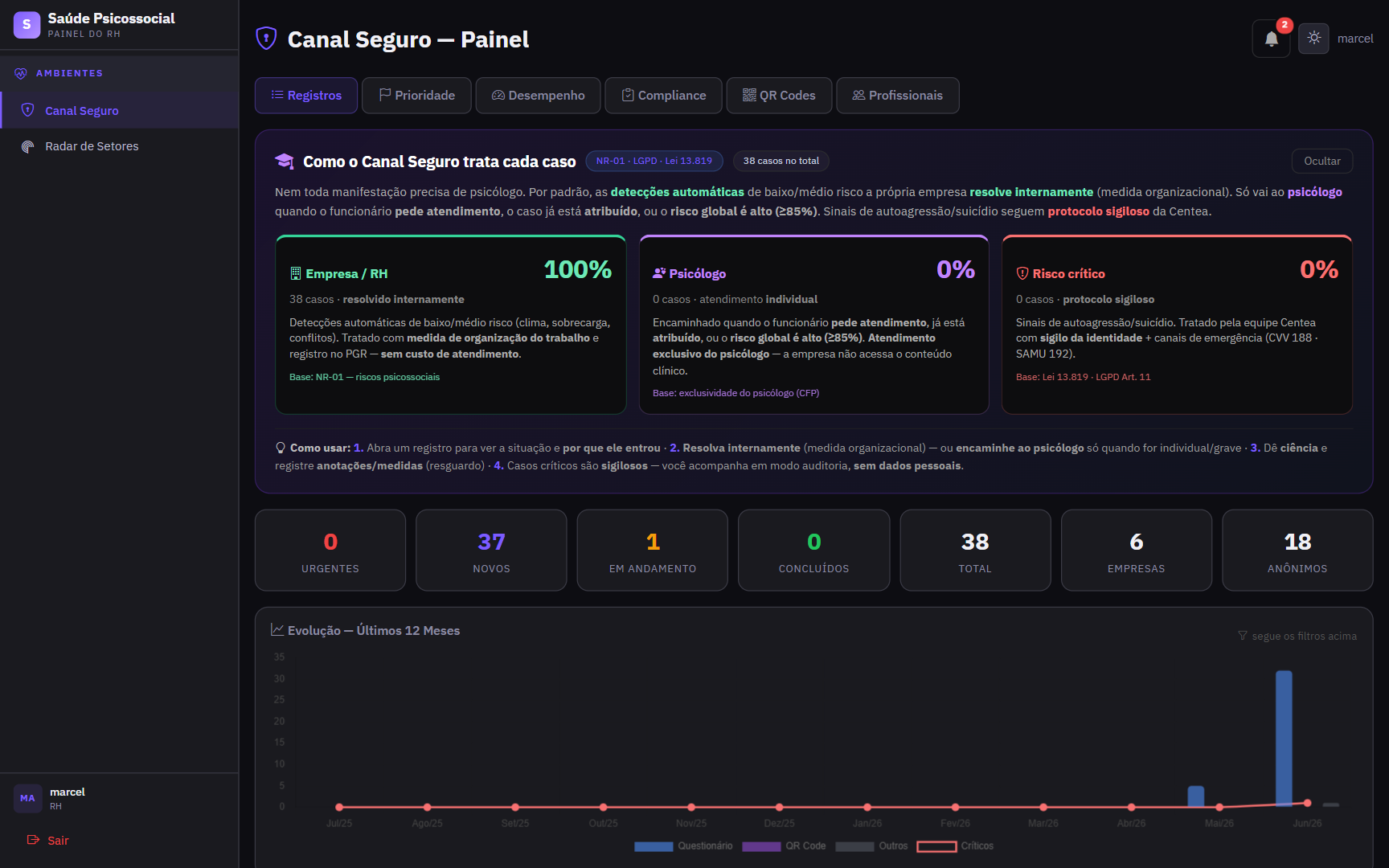Viewport: 1389px width, 868px height.
Task: Open Radar de Setores from sidebar
Action: [x=120, y=146]
